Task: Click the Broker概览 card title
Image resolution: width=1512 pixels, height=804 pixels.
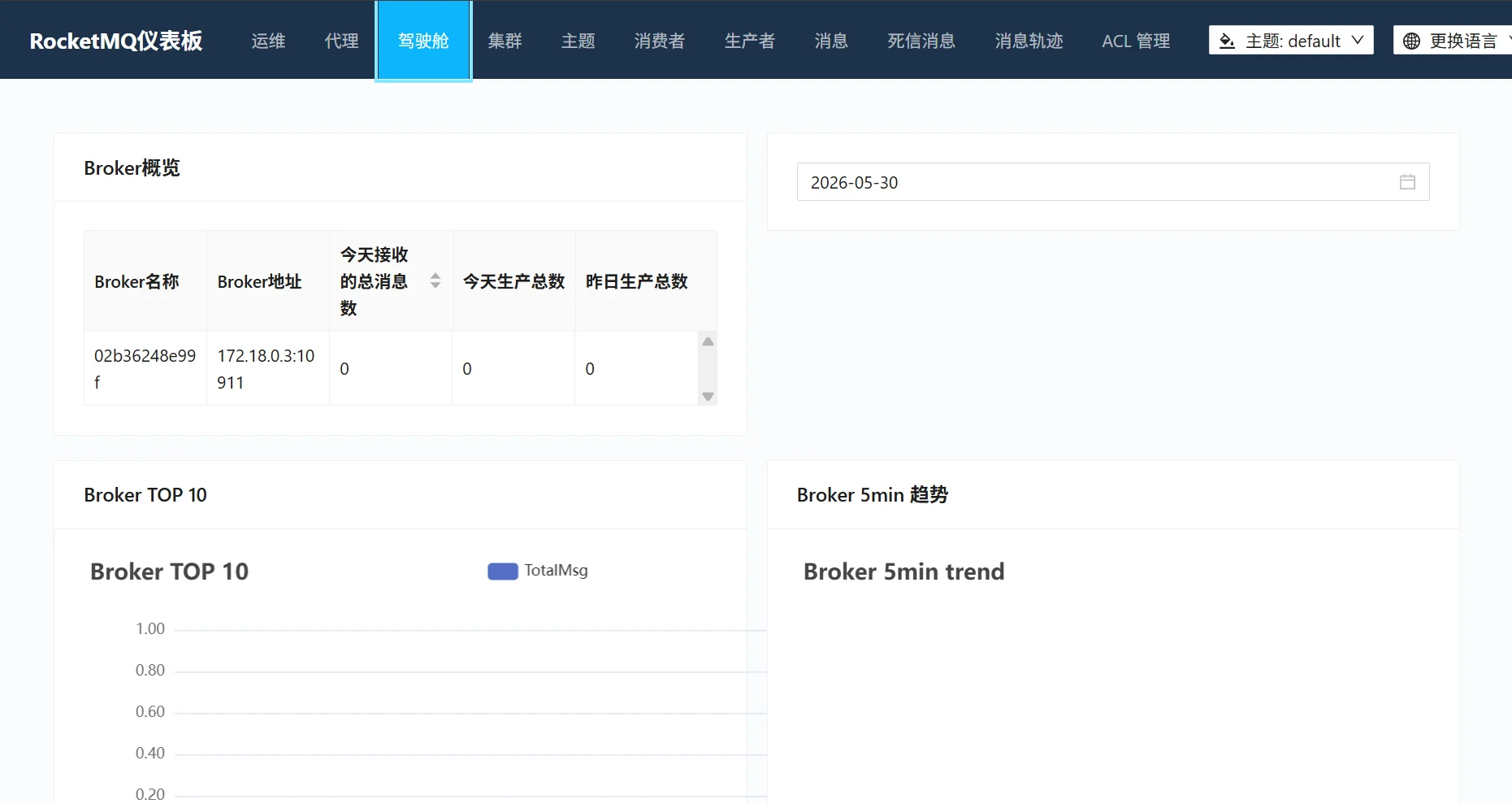Action: point(132,168)
